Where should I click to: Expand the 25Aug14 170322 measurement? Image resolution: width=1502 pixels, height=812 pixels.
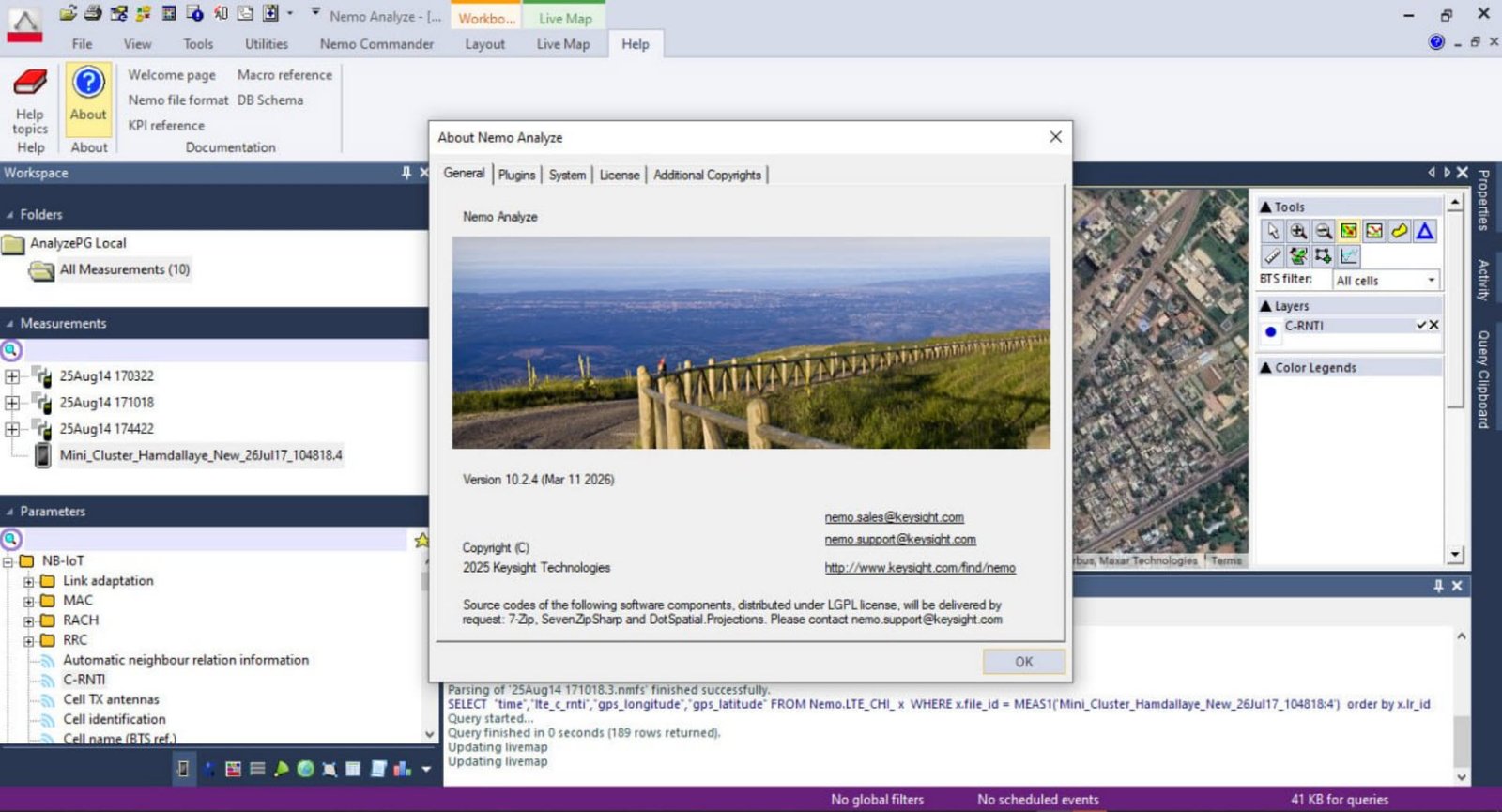point(11,376)
